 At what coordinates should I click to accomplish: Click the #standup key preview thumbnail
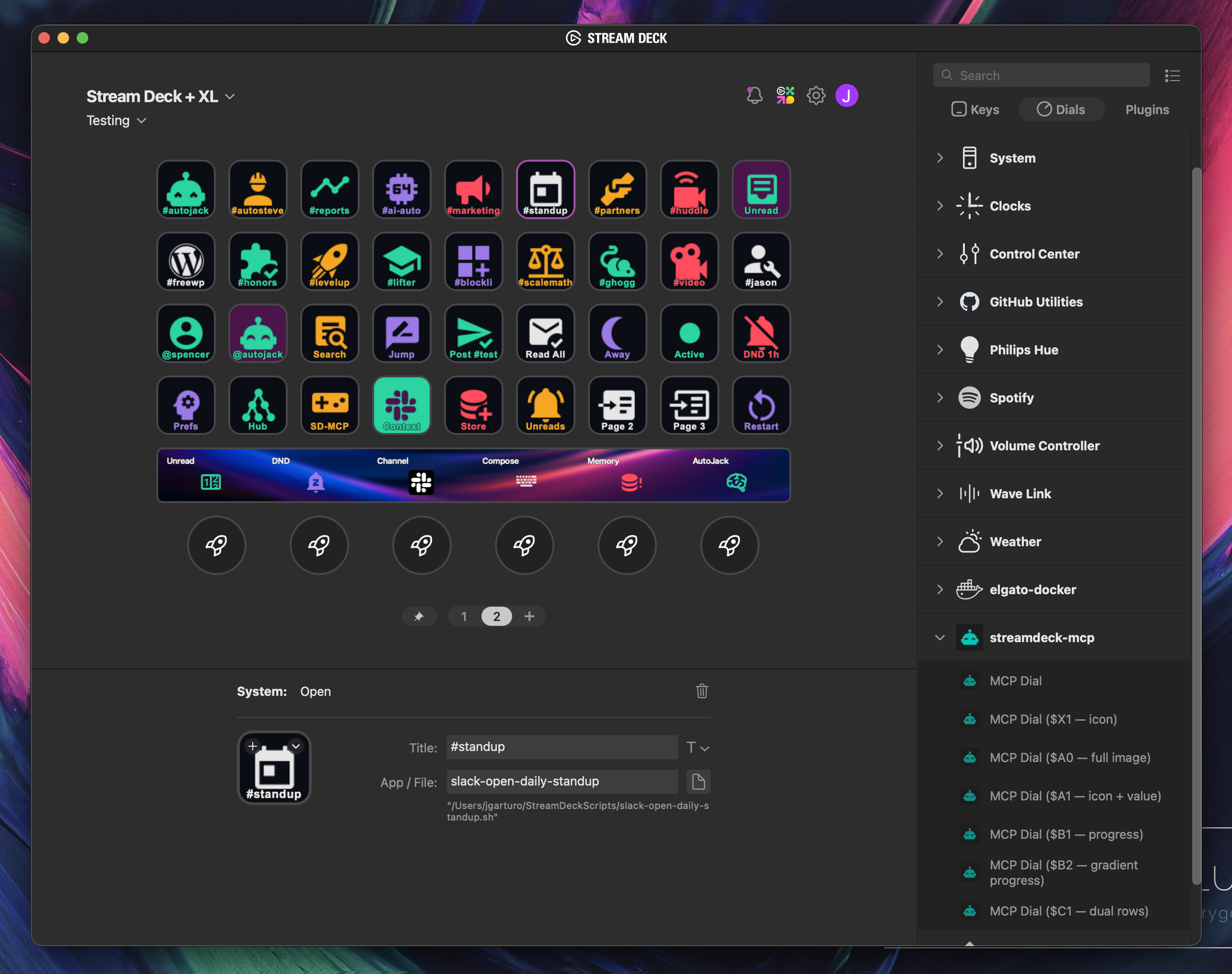pyautogui.click(x=274, y=768)
